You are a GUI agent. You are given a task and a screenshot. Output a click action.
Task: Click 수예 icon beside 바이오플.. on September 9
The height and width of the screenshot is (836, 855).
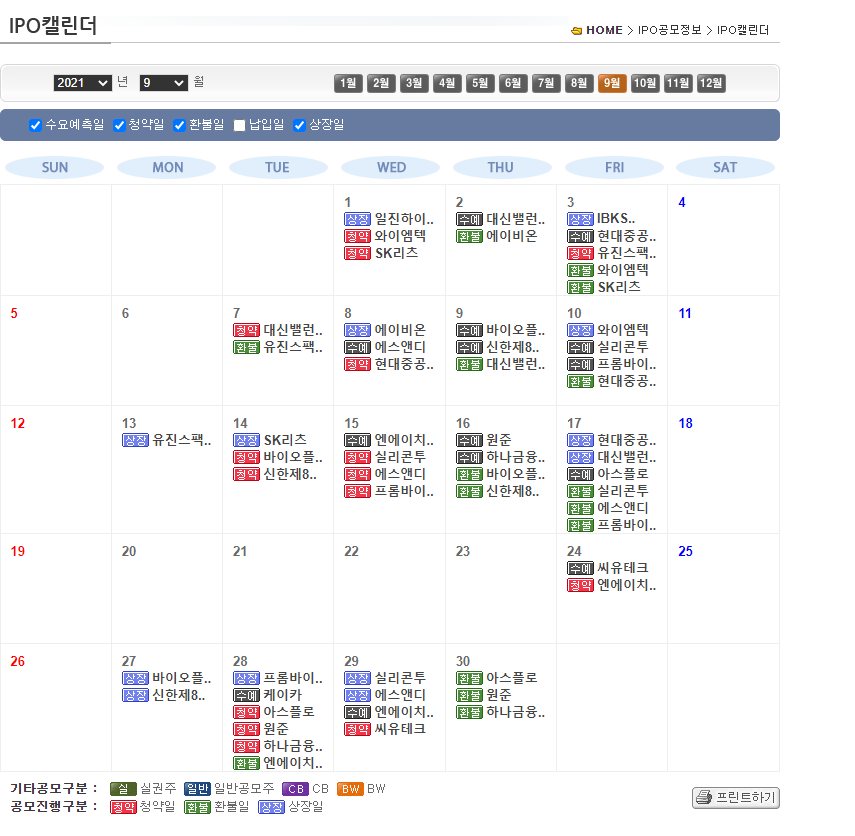tap(469, 330)
